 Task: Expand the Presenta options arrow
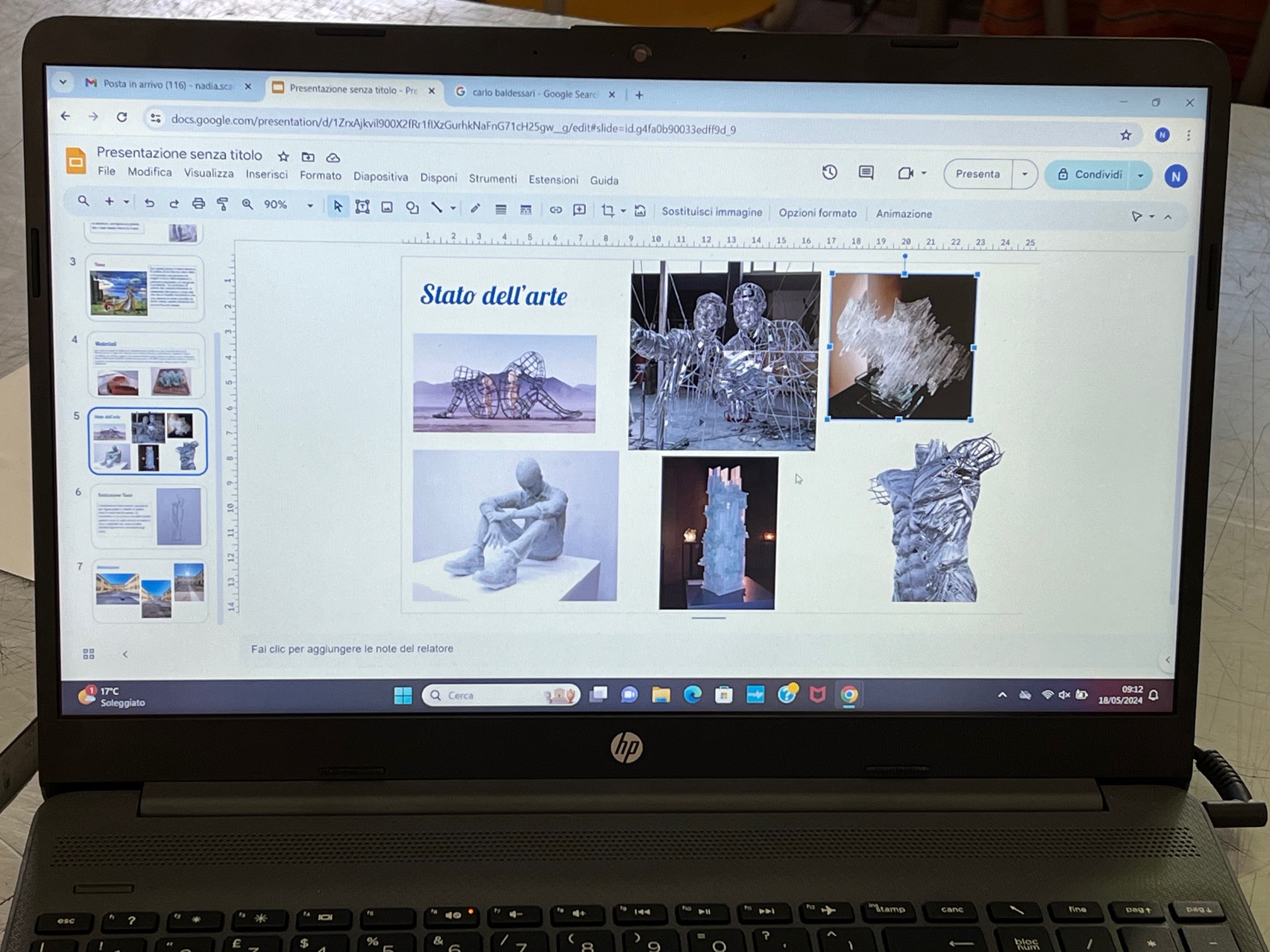(1025, 174)
